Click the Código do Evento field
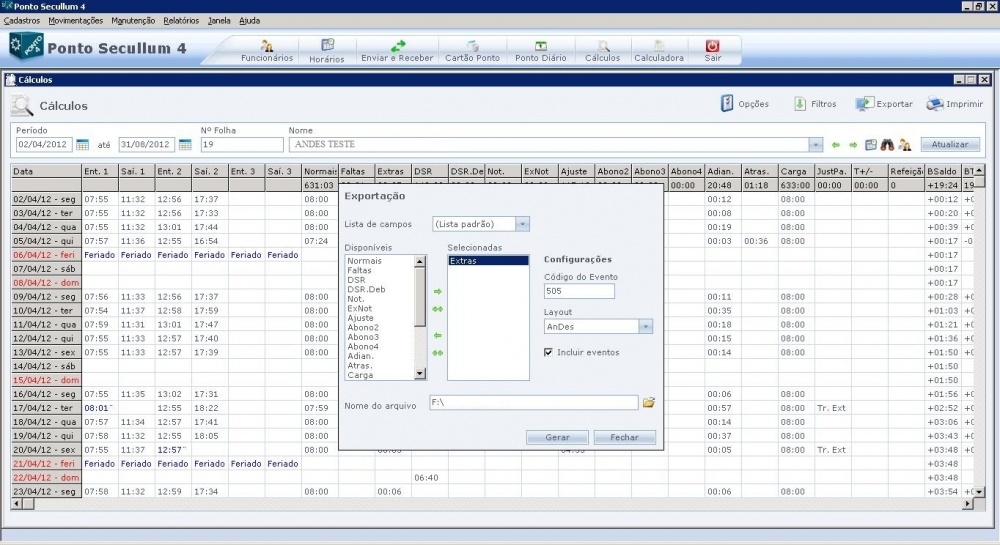Screen dimensions: 1000x545 pos(579,291)
